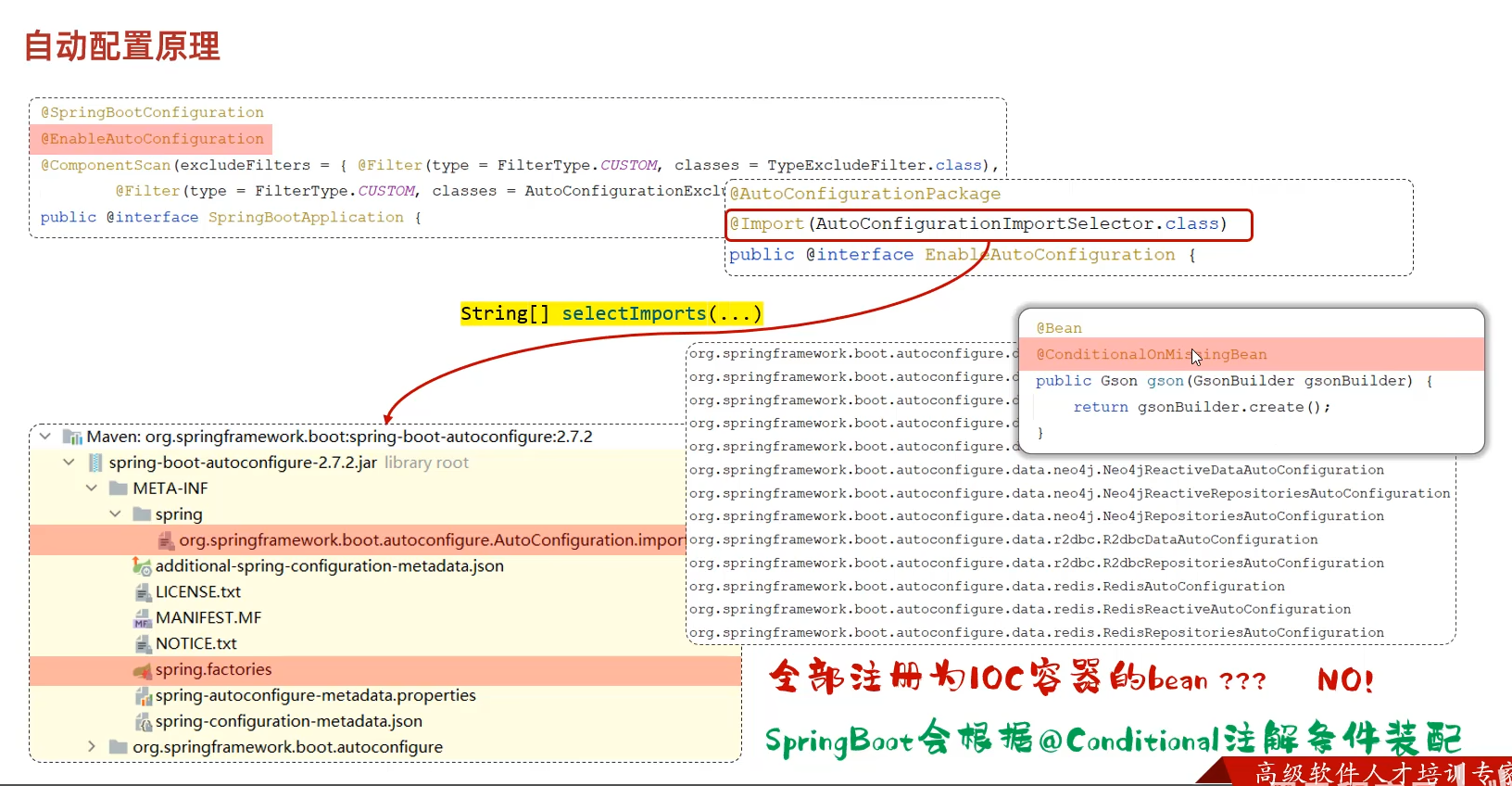Click the String[] selectImports(...) label

coord(611,313)
